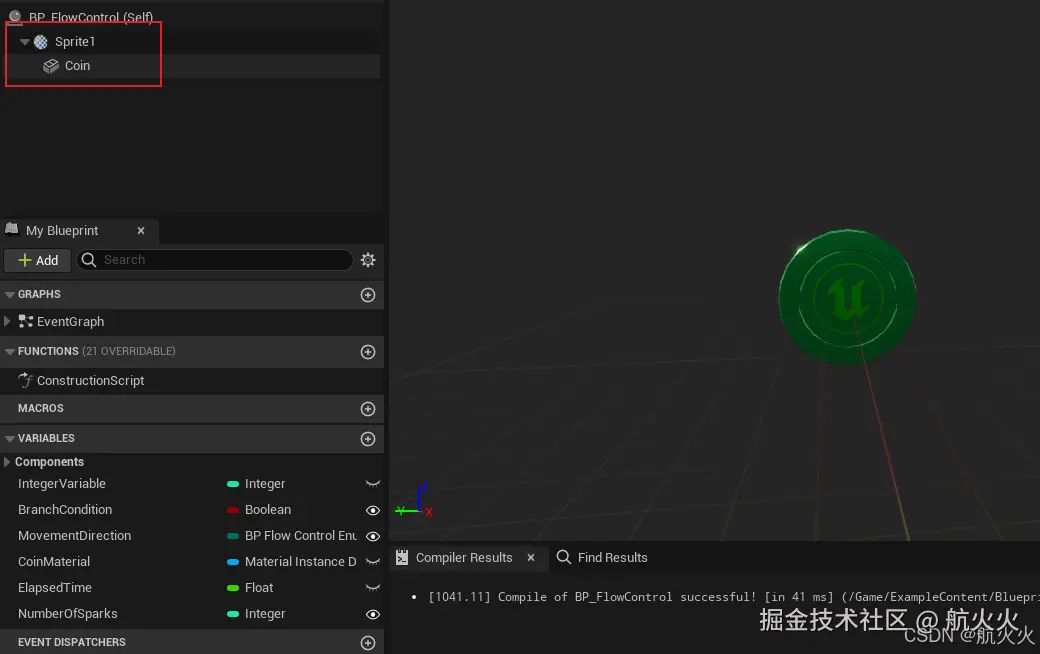Select the IntegerVariable variable

click(x=62, y=484)
